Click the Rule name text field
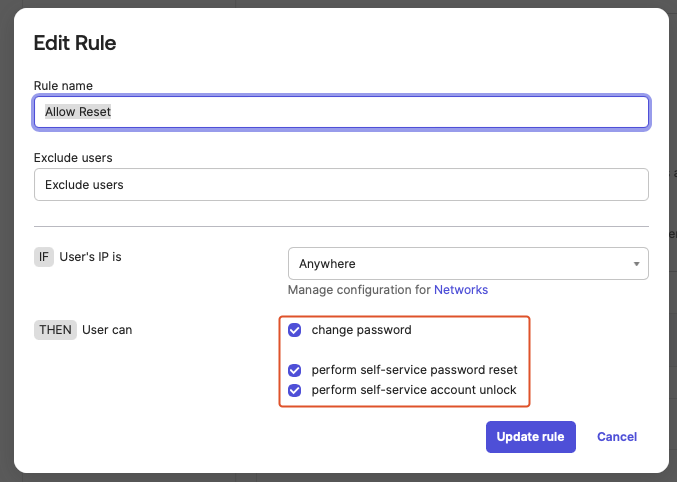The height and width of the screenshot is (482, 677). coord(340,112)
